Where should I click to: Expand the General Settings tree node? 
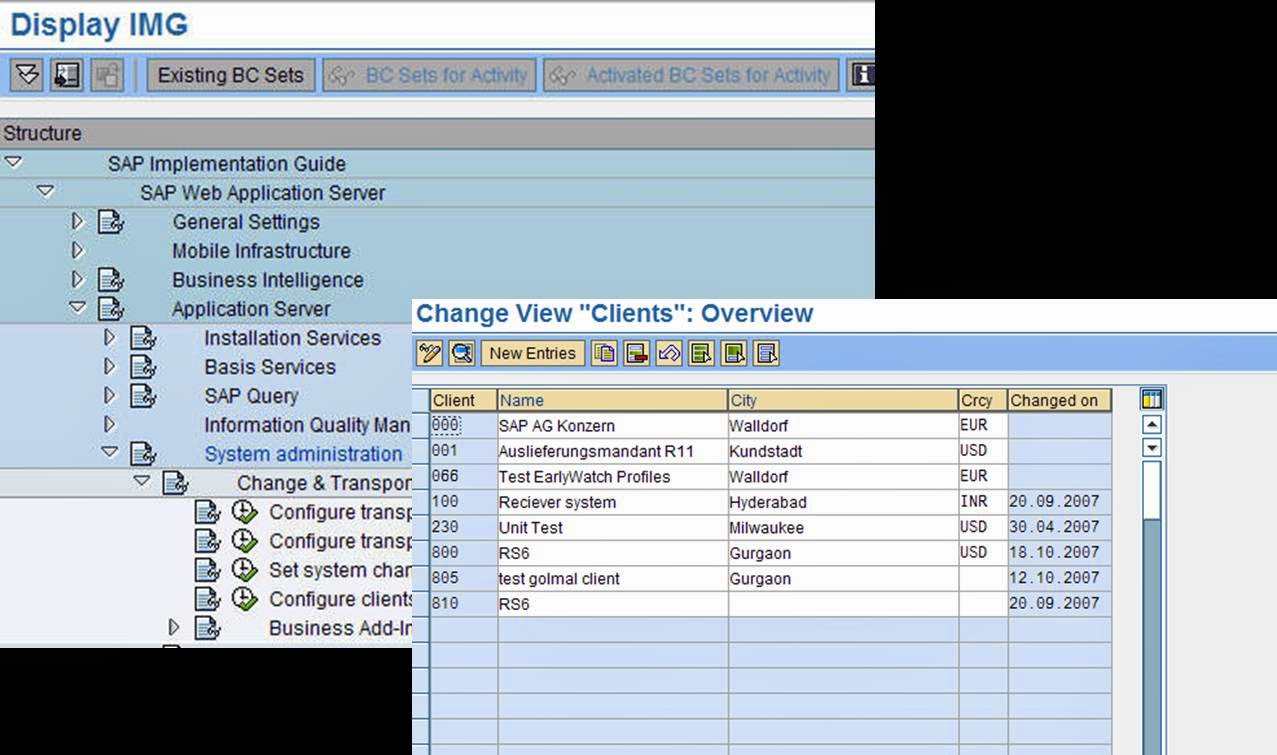pos(77,222)
